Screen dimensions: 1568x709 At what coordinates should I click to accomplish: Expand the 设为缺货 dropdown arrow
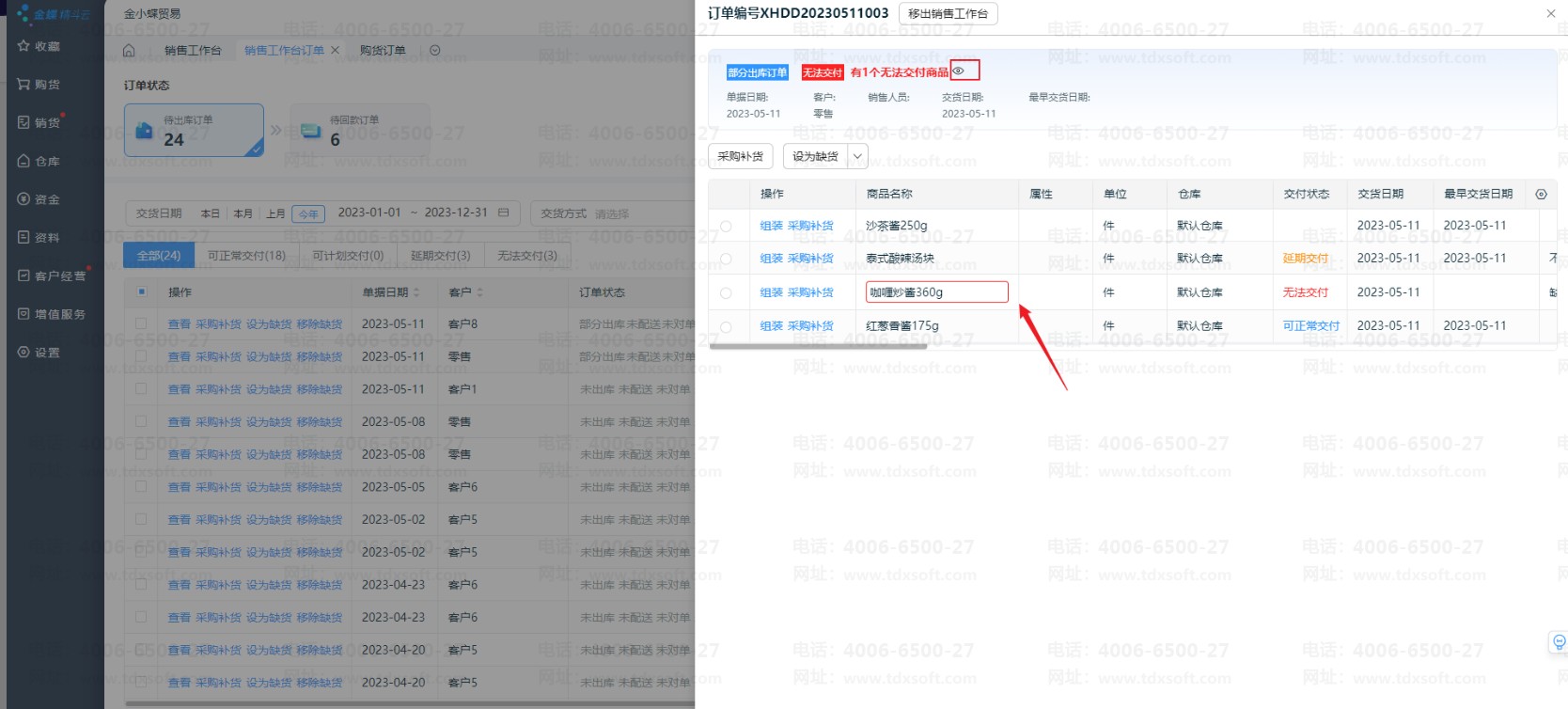857,157
